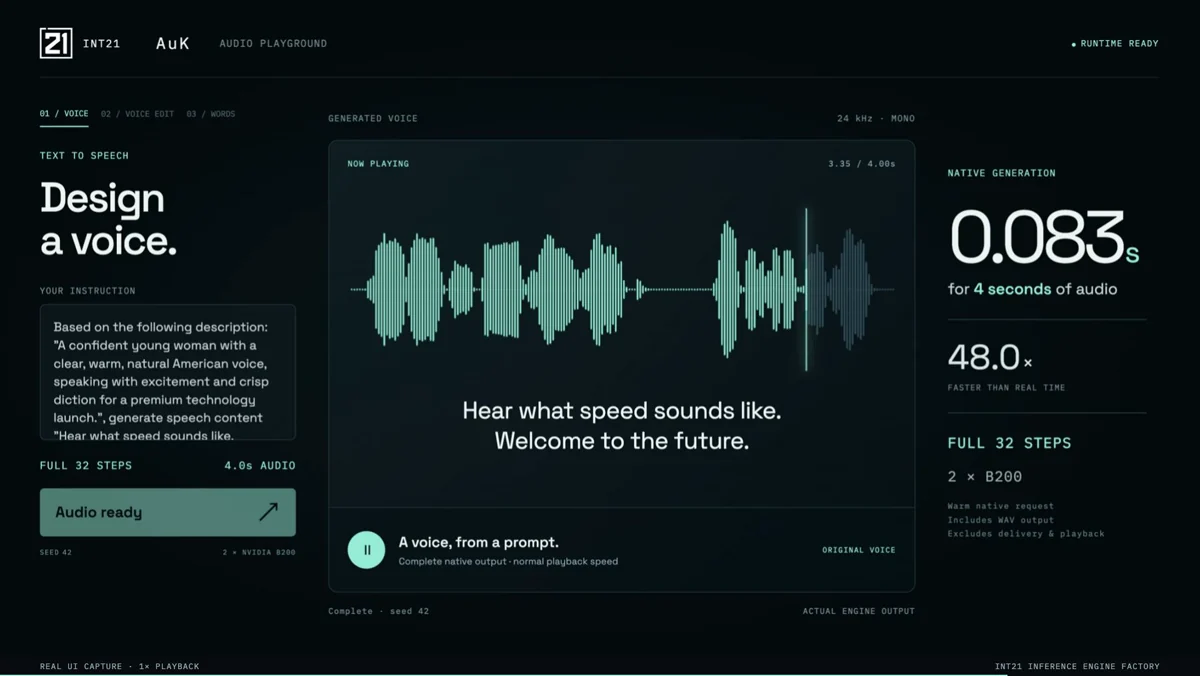Click the REAL UI CAPTURE · 1× PLAYBACK footer

point(120,666)
